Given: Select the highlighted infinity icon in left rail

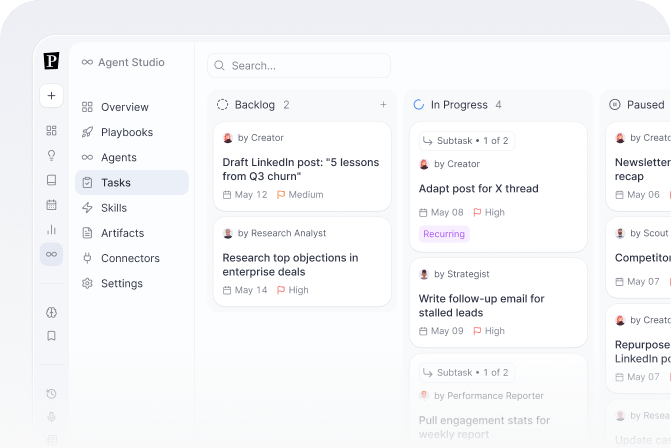Looking at the screenshot, I should (51, 254).
